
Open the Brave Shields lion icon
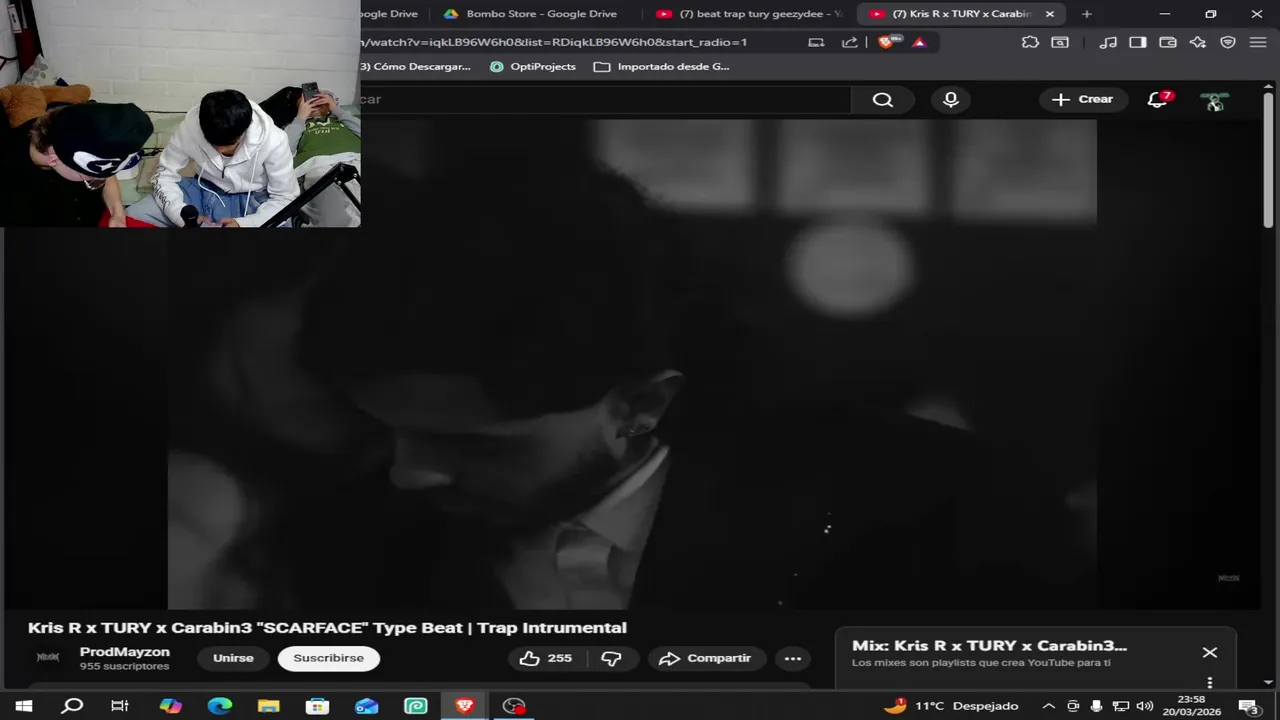point(887,42)
